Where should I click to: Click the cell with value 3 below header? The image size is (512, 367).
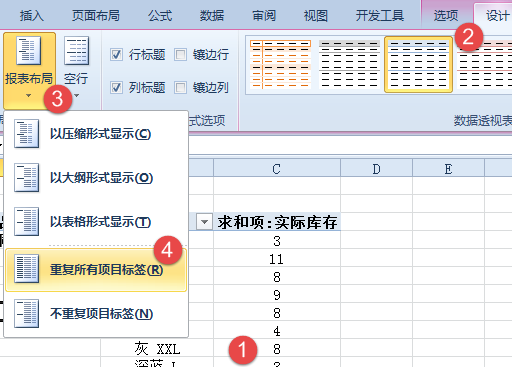[x=277, y=241]
